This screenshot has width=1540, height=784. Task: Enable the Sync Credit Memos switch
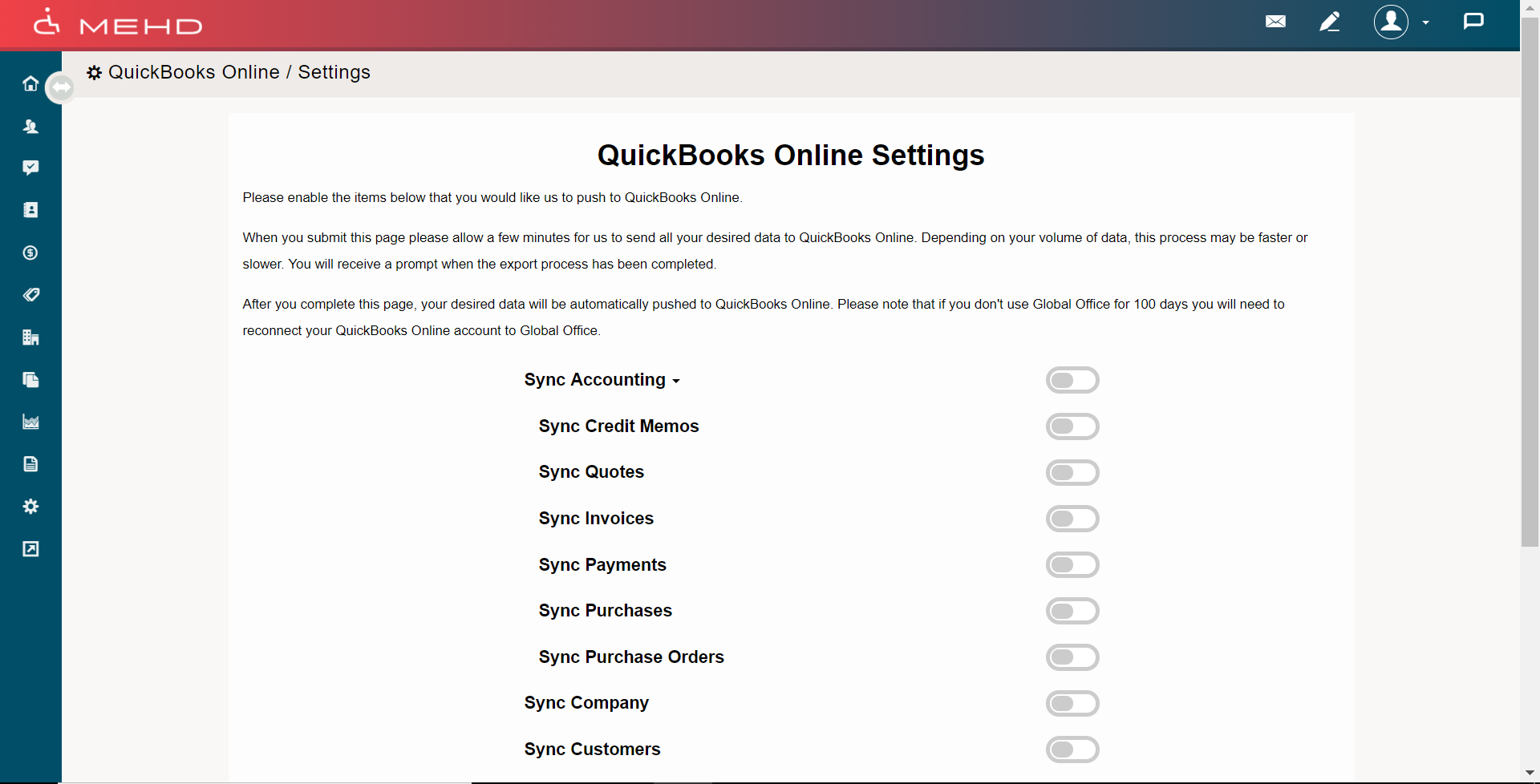1072,426
